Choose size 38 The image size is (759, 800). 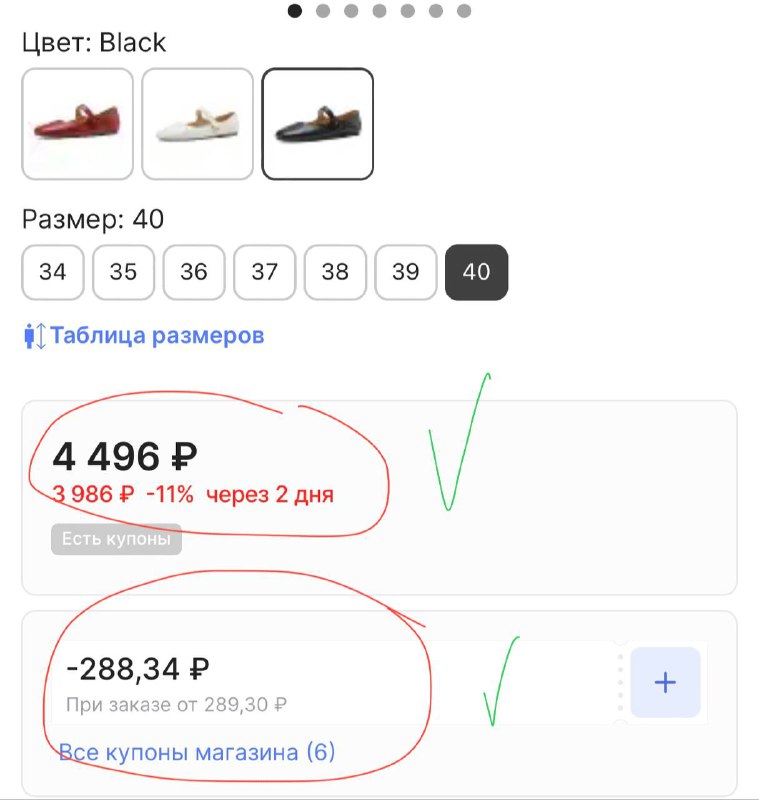335,272
